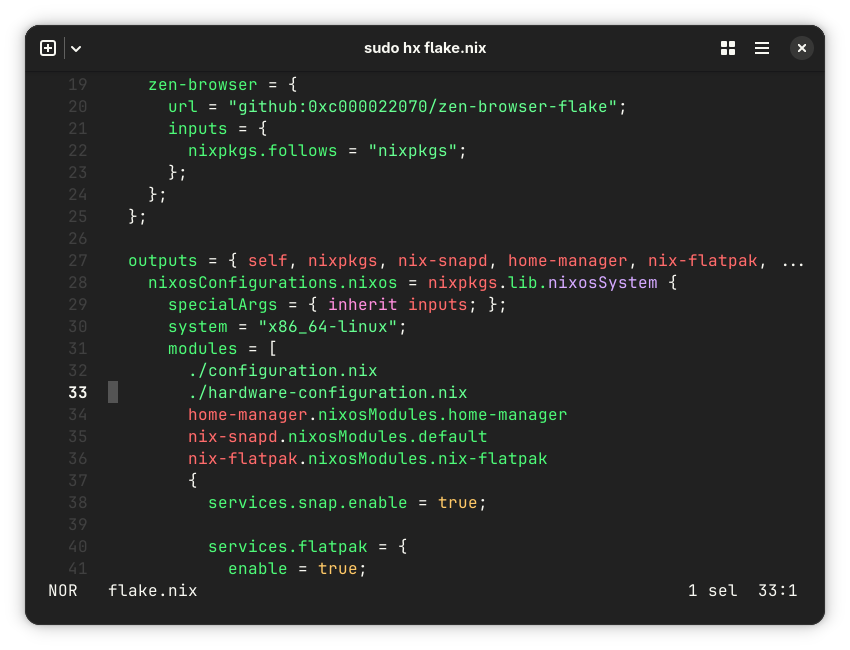Screen dimensions: 850x650
Task: Click the 'inherit' keyword in specialArgs
Action: click(362, 304)
